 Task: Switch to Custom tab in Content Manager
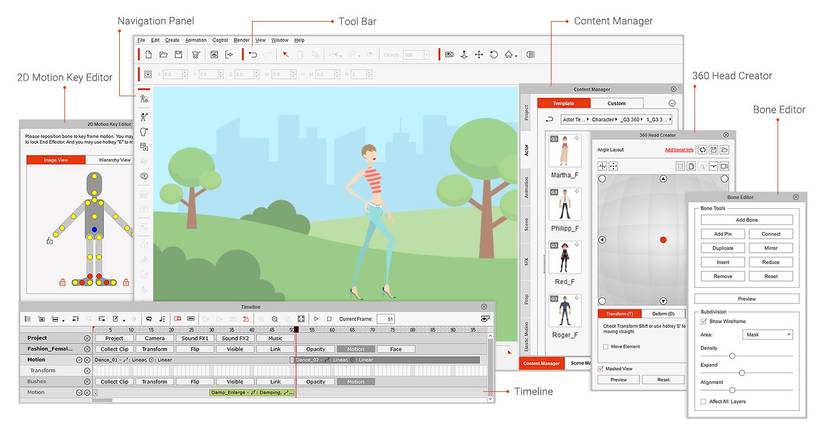tap(616, 103)
